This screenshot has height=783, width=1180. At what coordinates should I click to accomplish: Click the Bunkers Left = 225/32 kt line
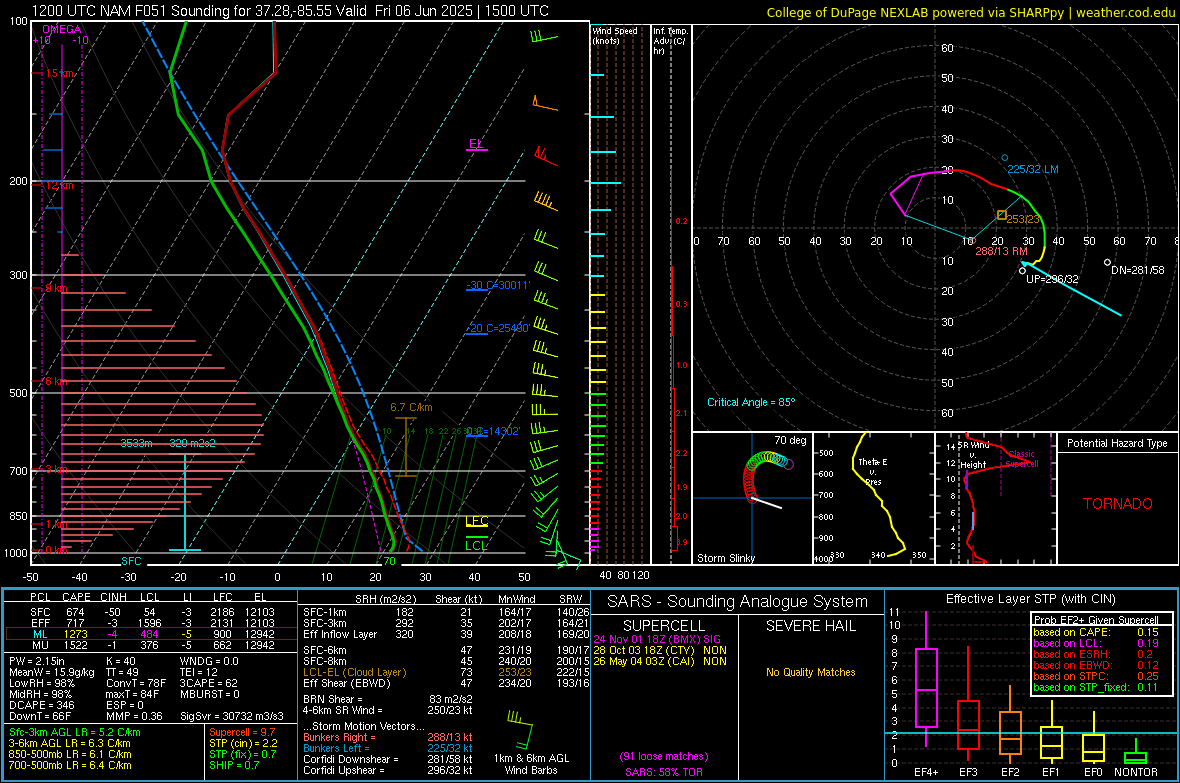tap(388, 748)
